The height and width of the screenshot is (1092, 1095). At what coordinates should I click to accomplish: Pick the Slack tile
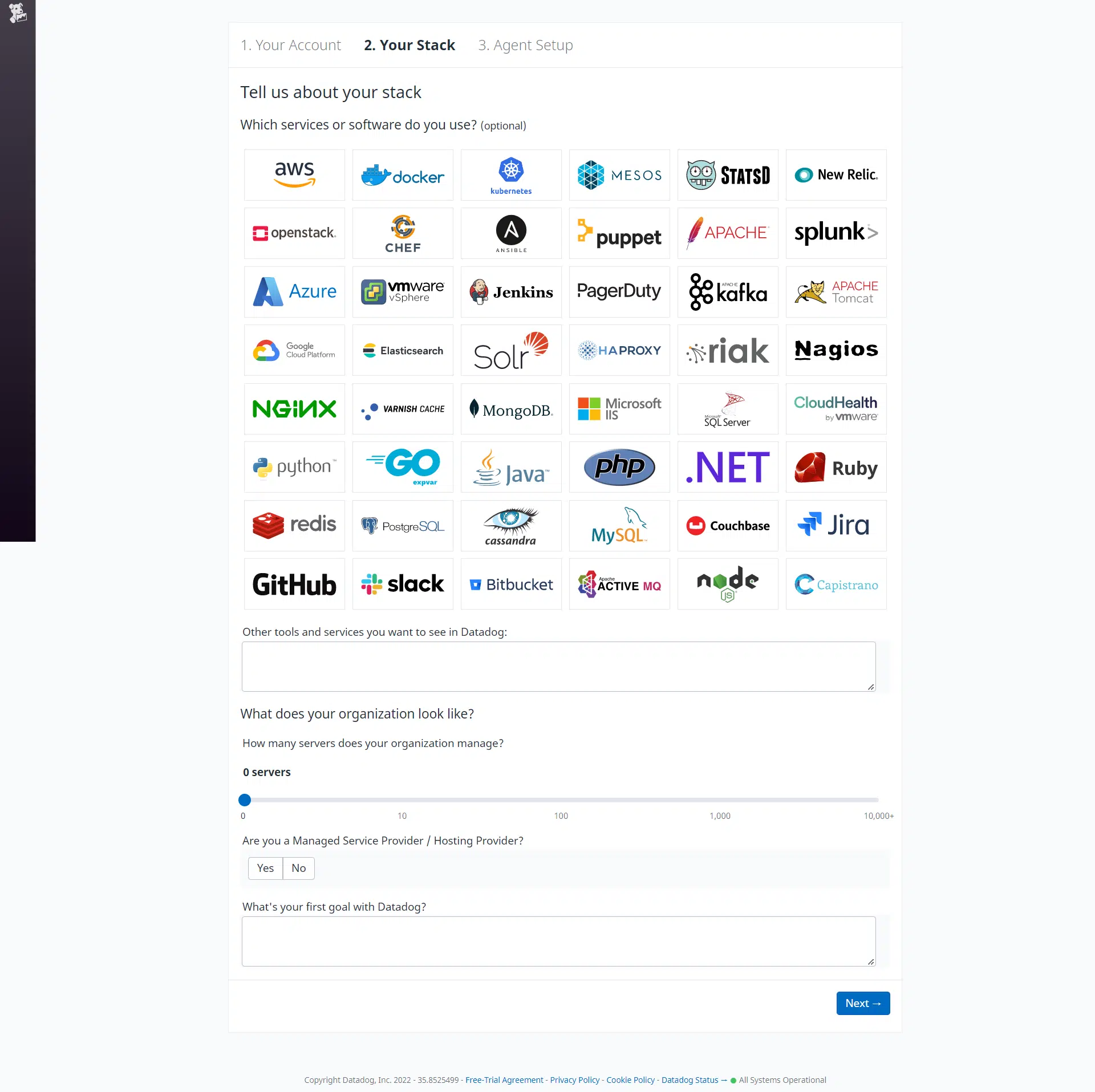point(403,584)
